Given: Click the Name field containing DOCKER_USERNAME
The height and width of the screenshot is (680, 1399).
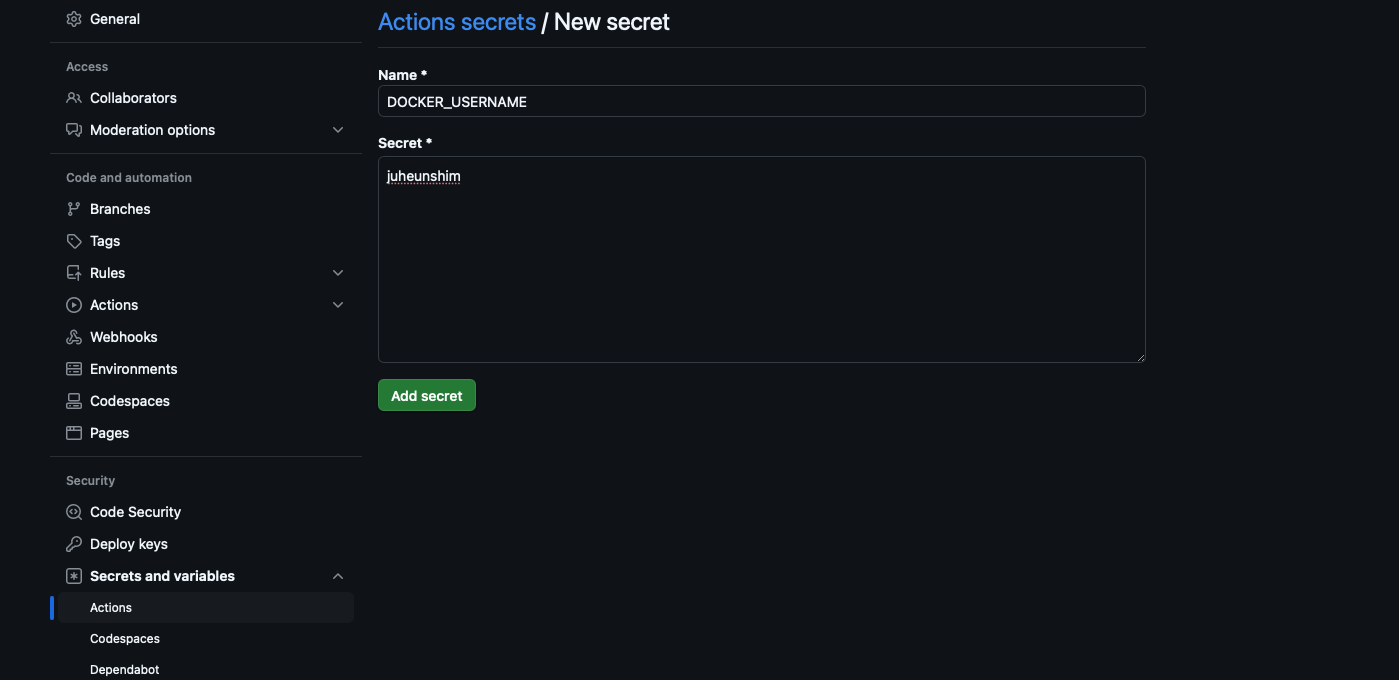Looking at the screenshot, I should (761, 101).
